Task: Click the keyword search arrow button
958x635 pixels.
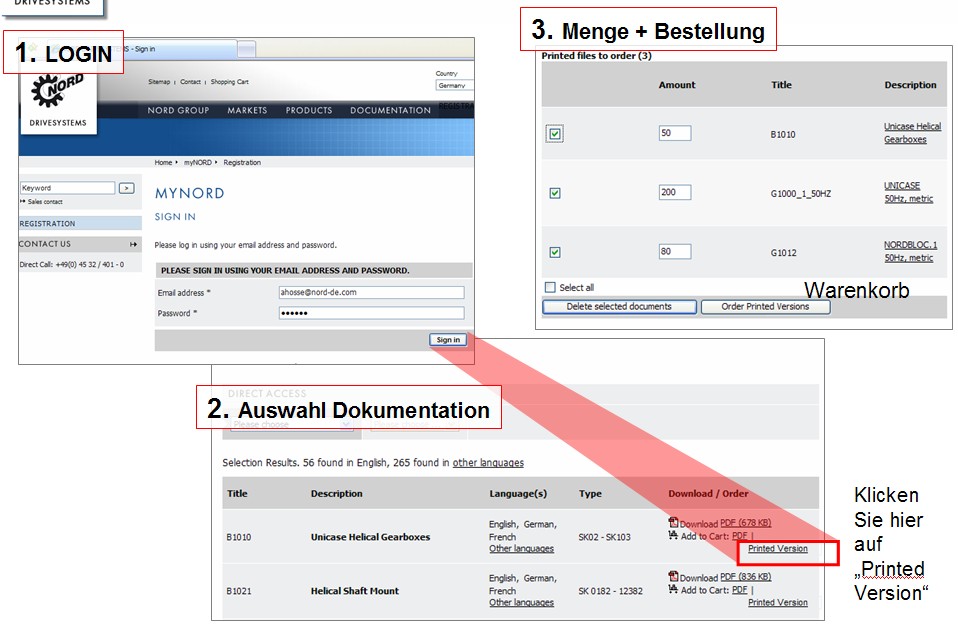Action: 126,188
